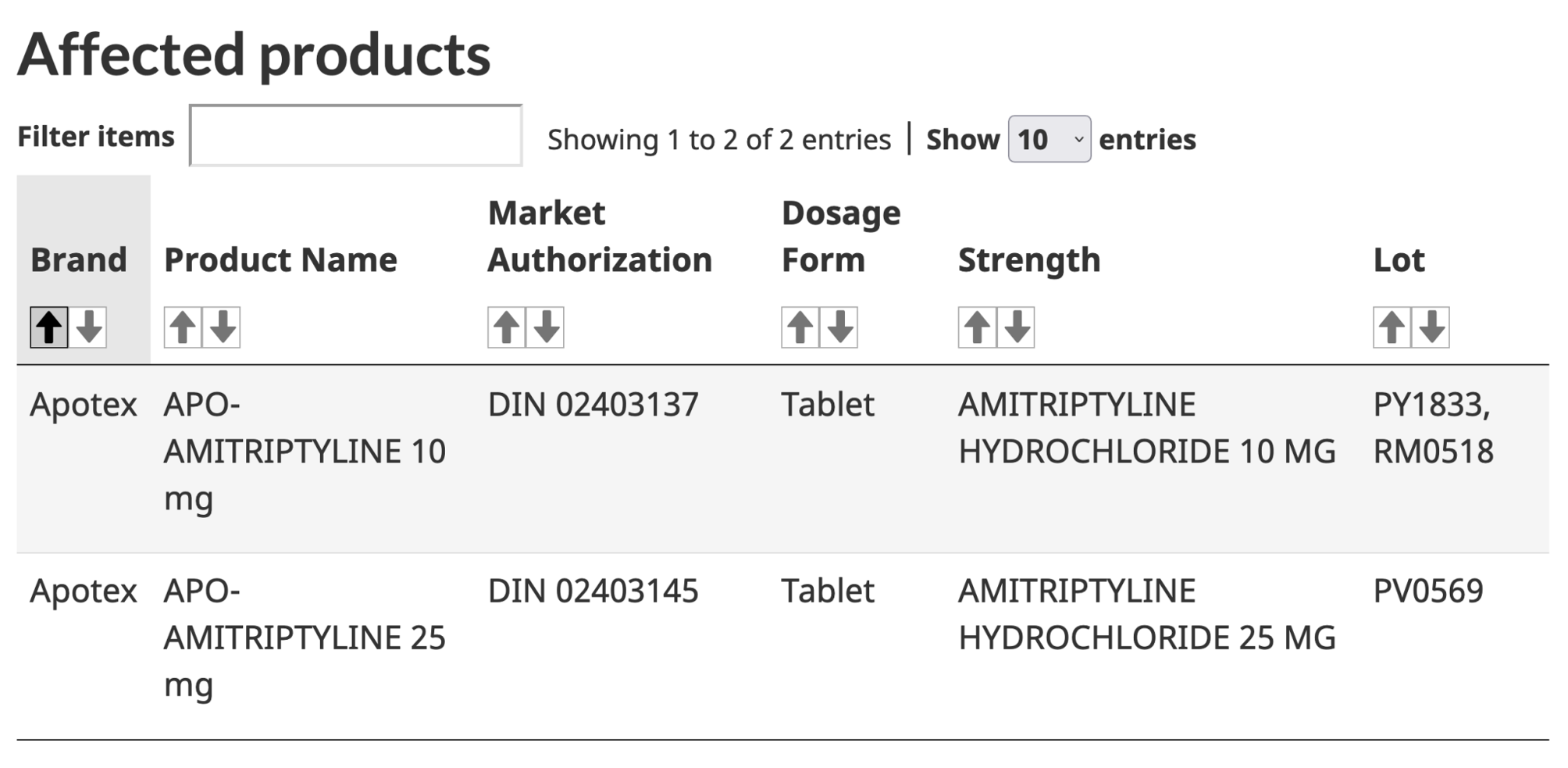Sort Product Name descending
This screenshot has width=1568, height=768.
click(x=223, y=327)
